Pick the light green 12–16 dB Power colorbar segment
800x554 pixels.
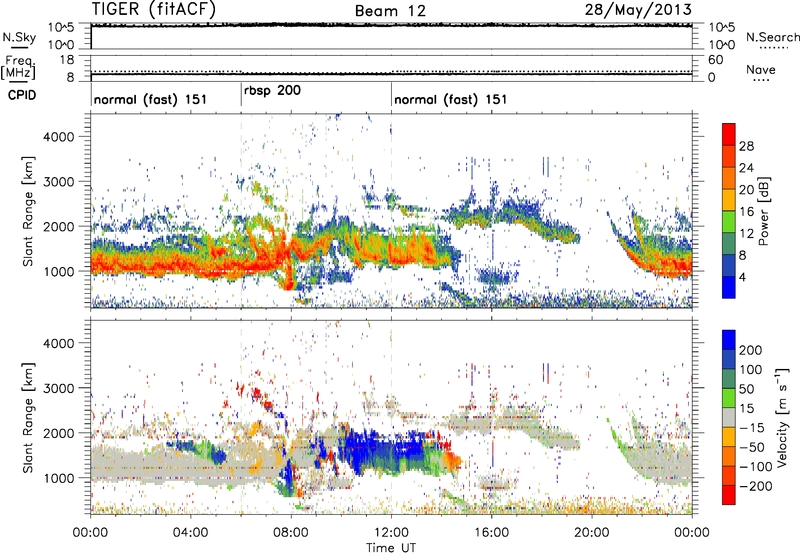click(x=729, y=221)
